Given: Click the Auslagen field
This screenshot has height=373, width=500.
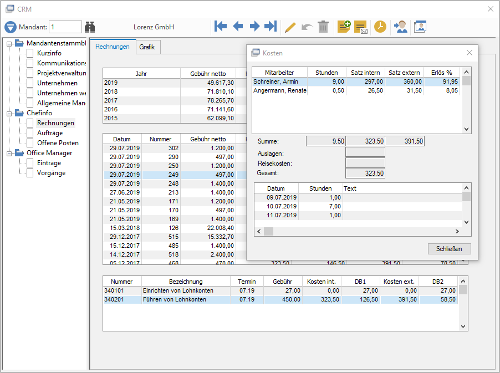Looking at the screenshot, I should [x=365, y=152].
